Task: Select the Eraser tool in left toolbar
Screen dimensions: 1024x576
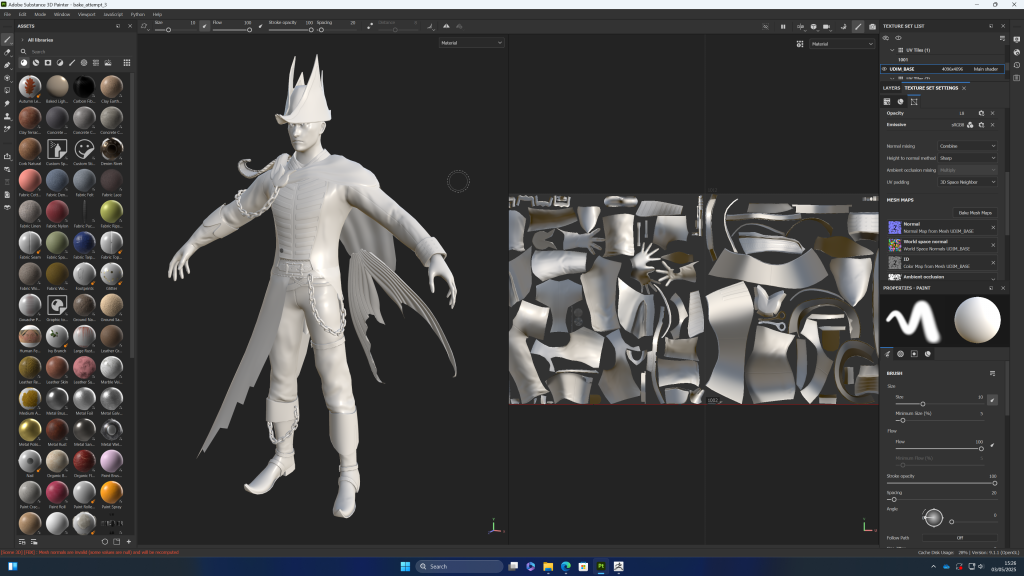Action: (8, 52)
